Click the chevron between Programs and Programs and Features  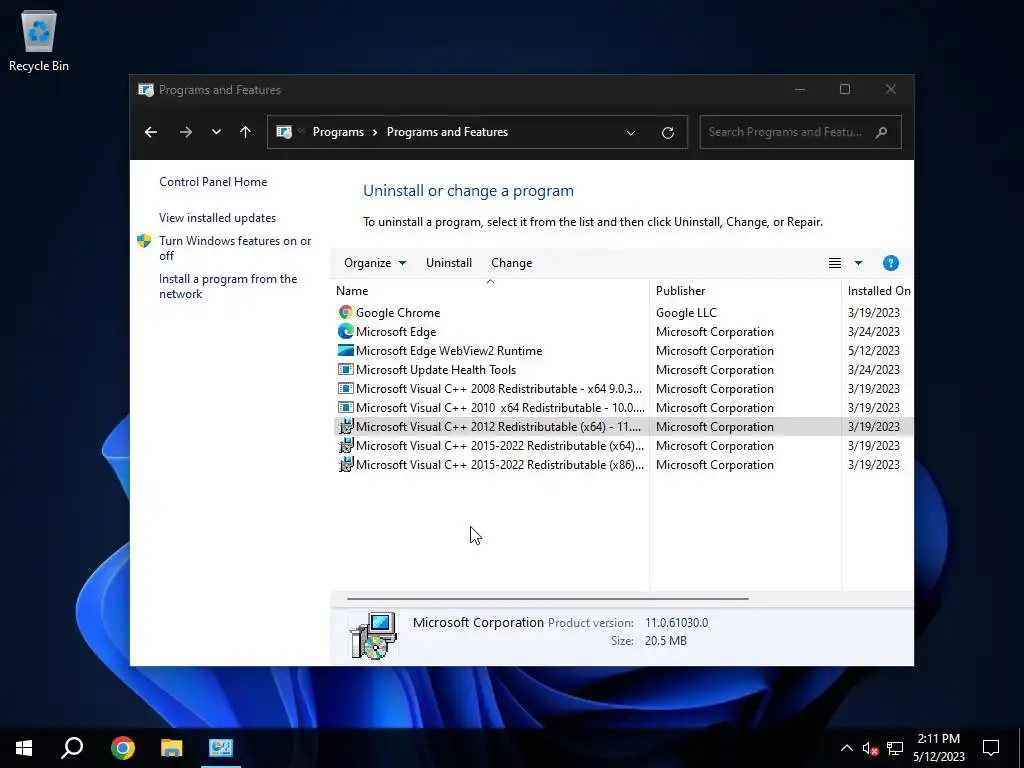[375, 132]
